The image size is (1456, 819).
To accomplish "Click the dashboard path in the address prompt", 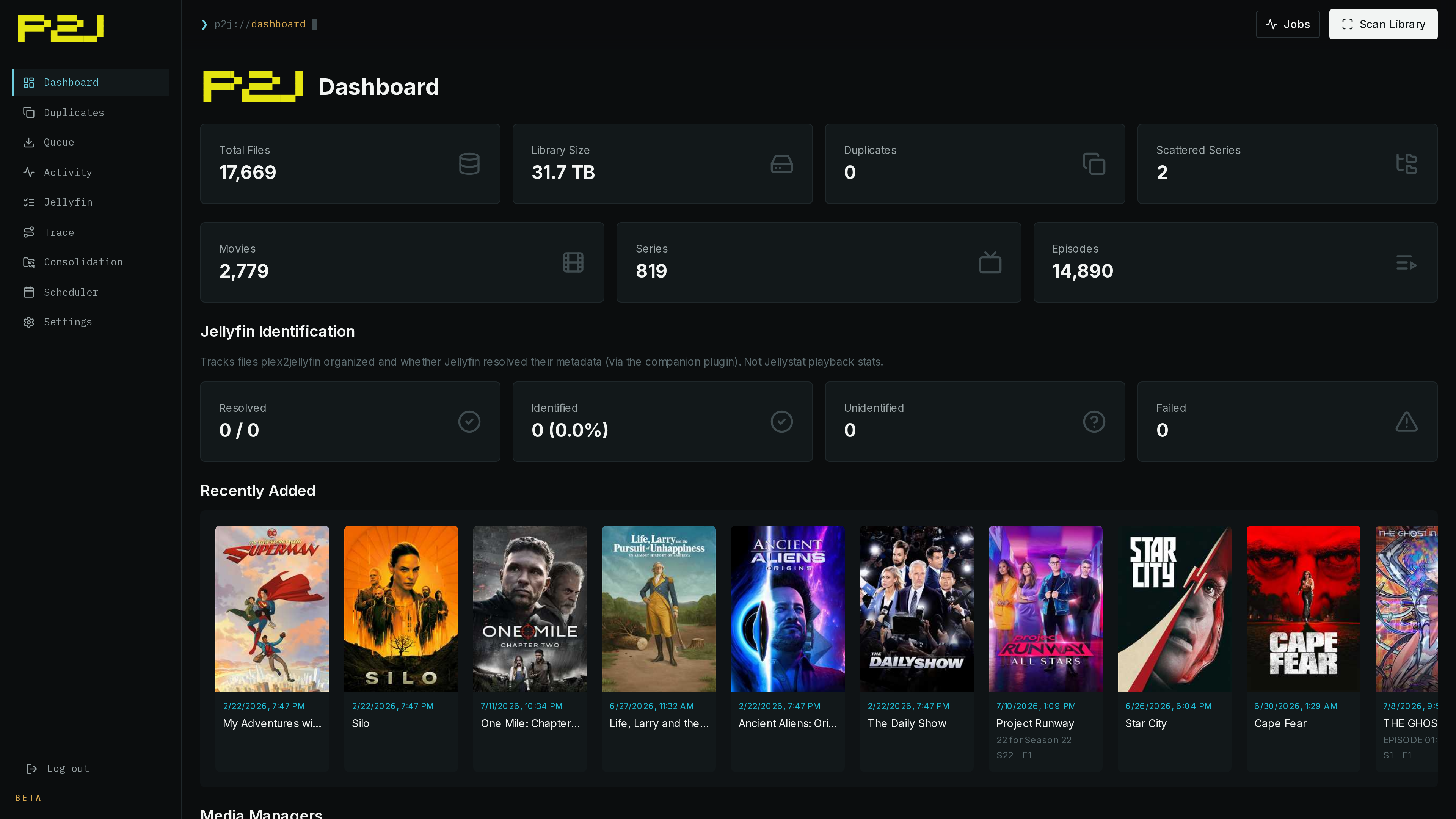I will [278, 24].
